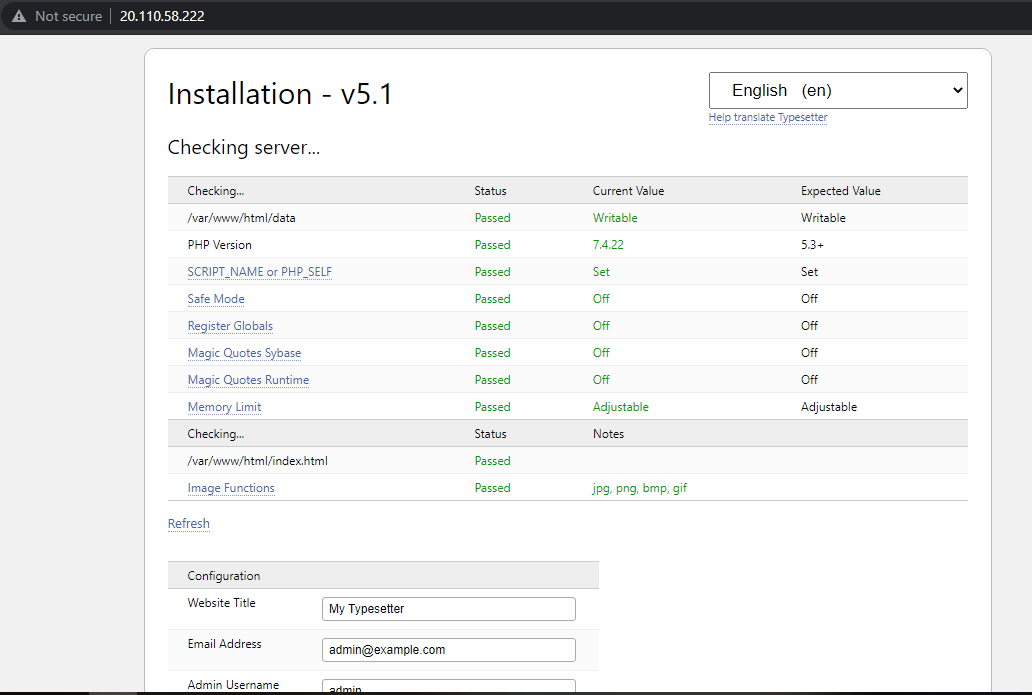Screen dimensions: 1032x695
Task: Click the Installation - v5.1 heading
Action: coord(280,94)
